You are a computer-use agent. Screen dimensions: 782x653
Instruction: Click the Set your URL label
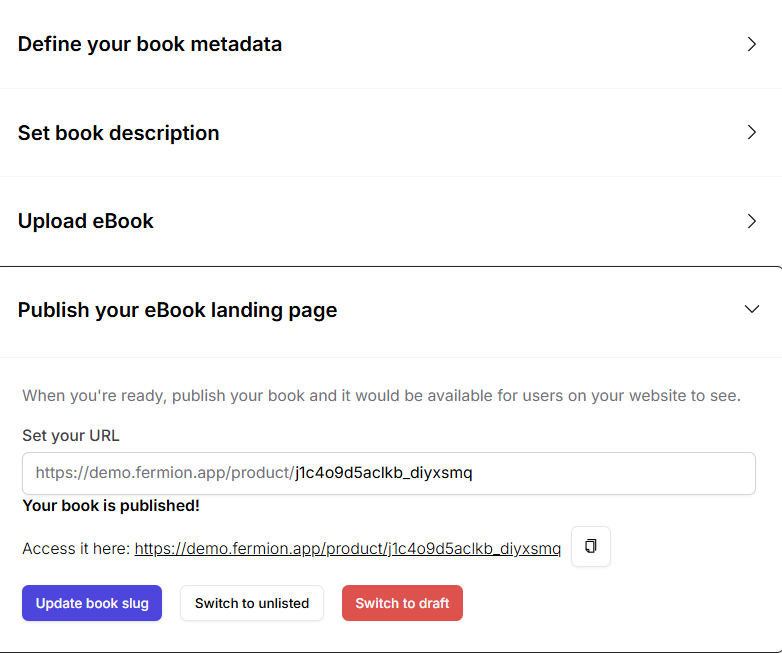(71, 436)
